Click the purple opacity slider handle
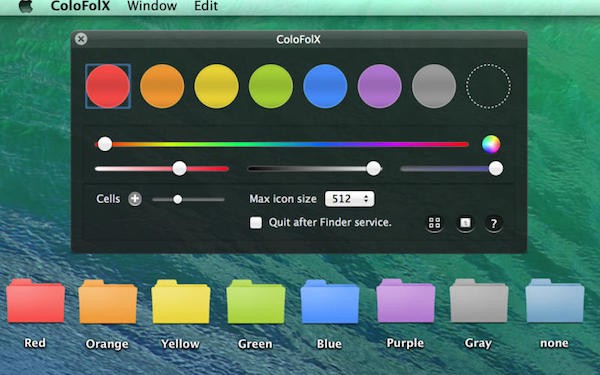 (x=496, y=168)
